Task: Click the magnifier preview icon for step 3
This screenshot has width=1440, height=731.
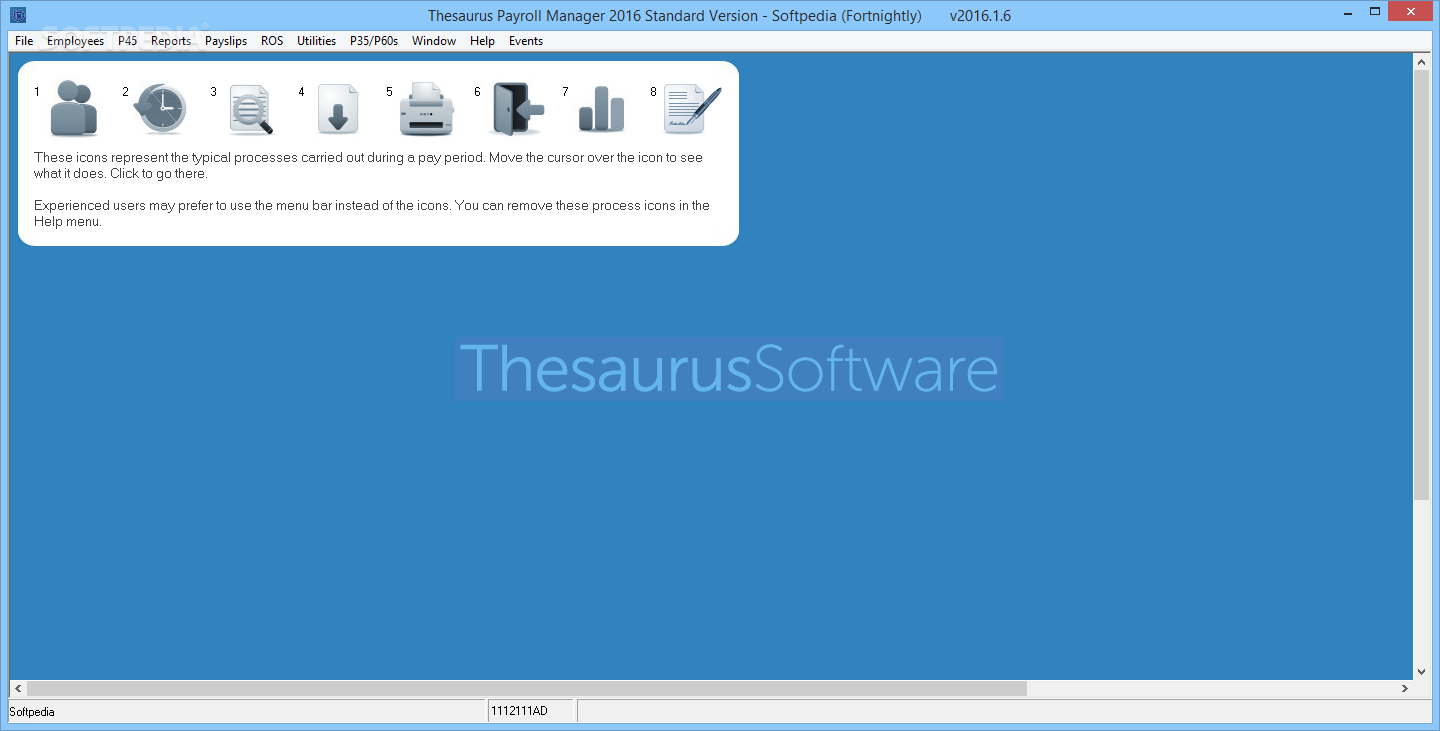Action: tap(250, 109)
